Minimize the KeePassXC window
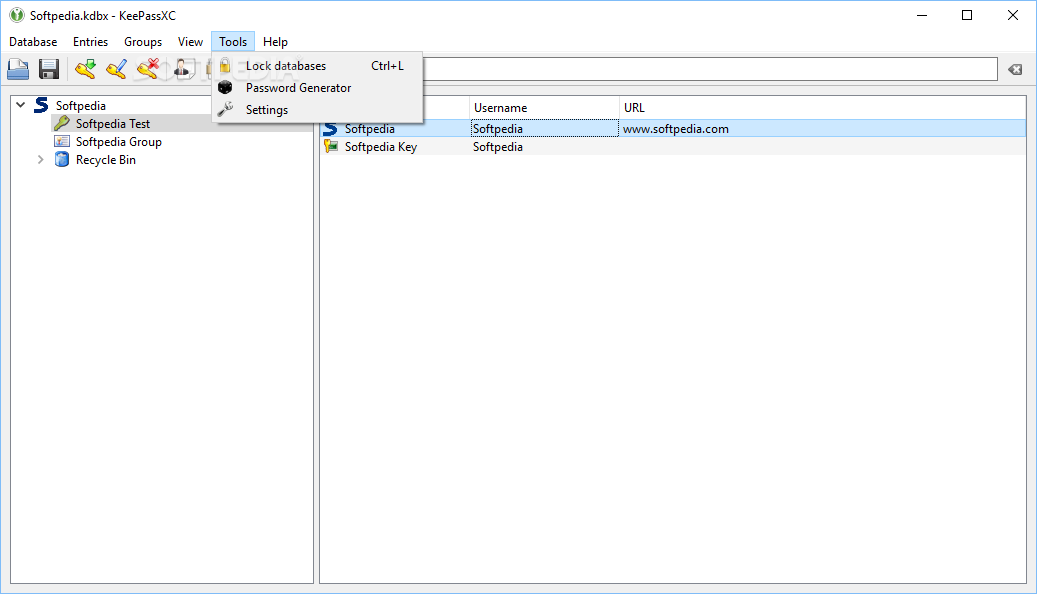This screenshot has height=594, width=1037. (922, 15)
